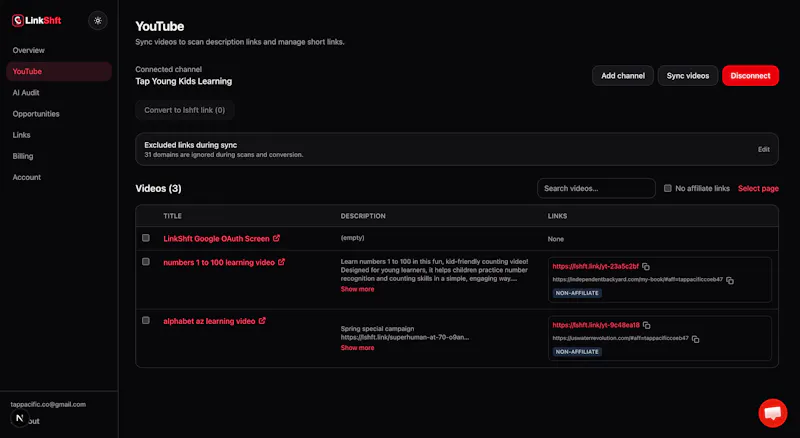Expand description of numbers 1 to 100 video
Screen dimensions: 800x438
tap(357, 289)
